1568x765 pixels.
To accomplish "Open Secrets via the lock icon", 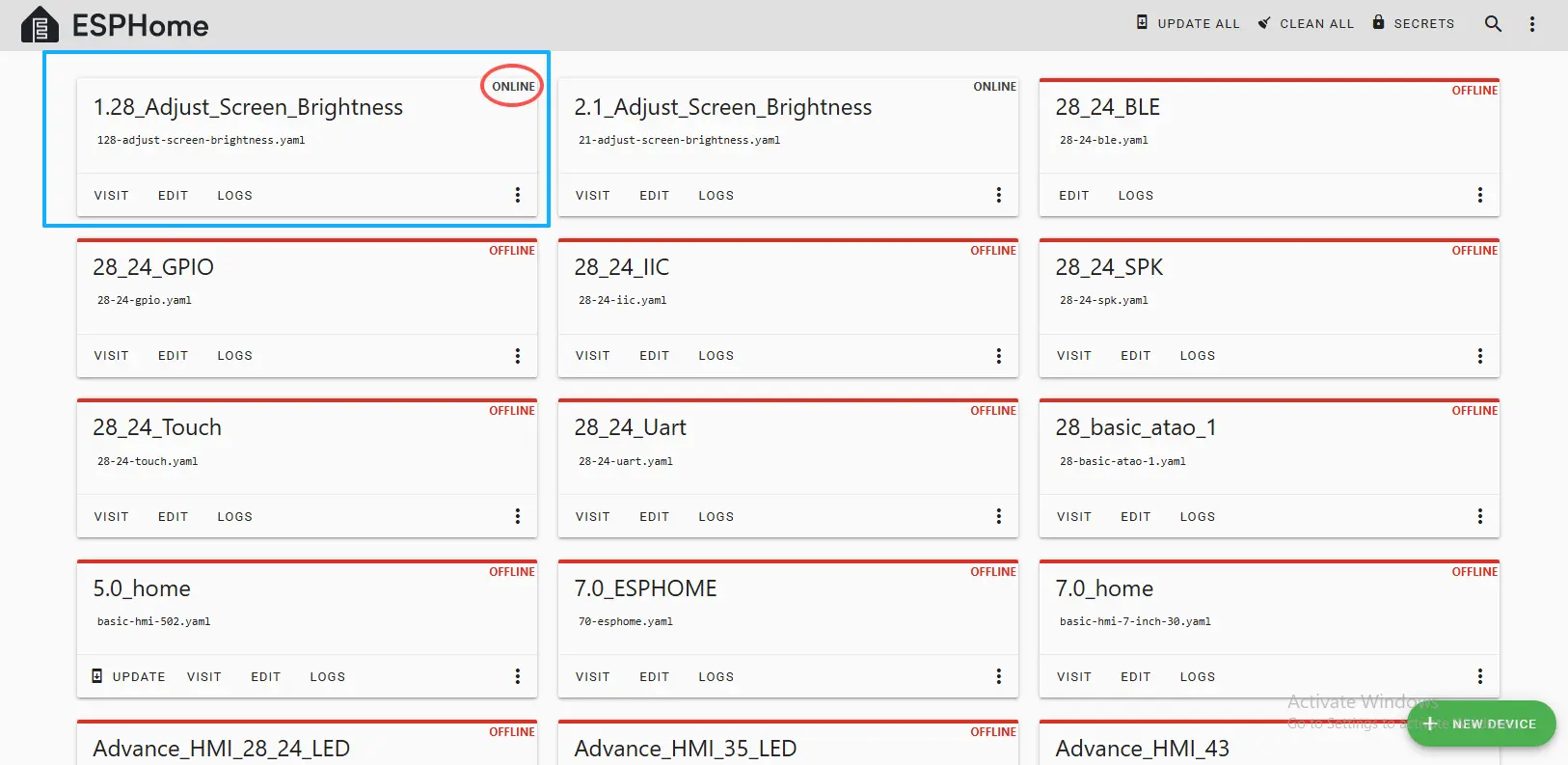I will pos(1378,22).
